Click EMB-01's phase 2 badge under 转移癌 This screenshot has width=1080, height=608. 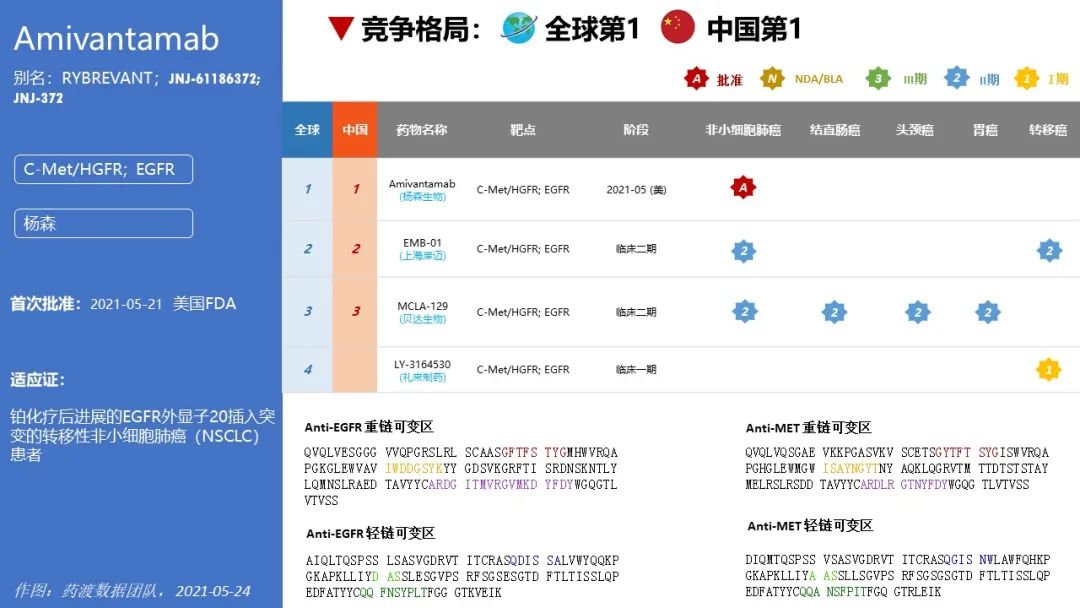coord(1048,250)
